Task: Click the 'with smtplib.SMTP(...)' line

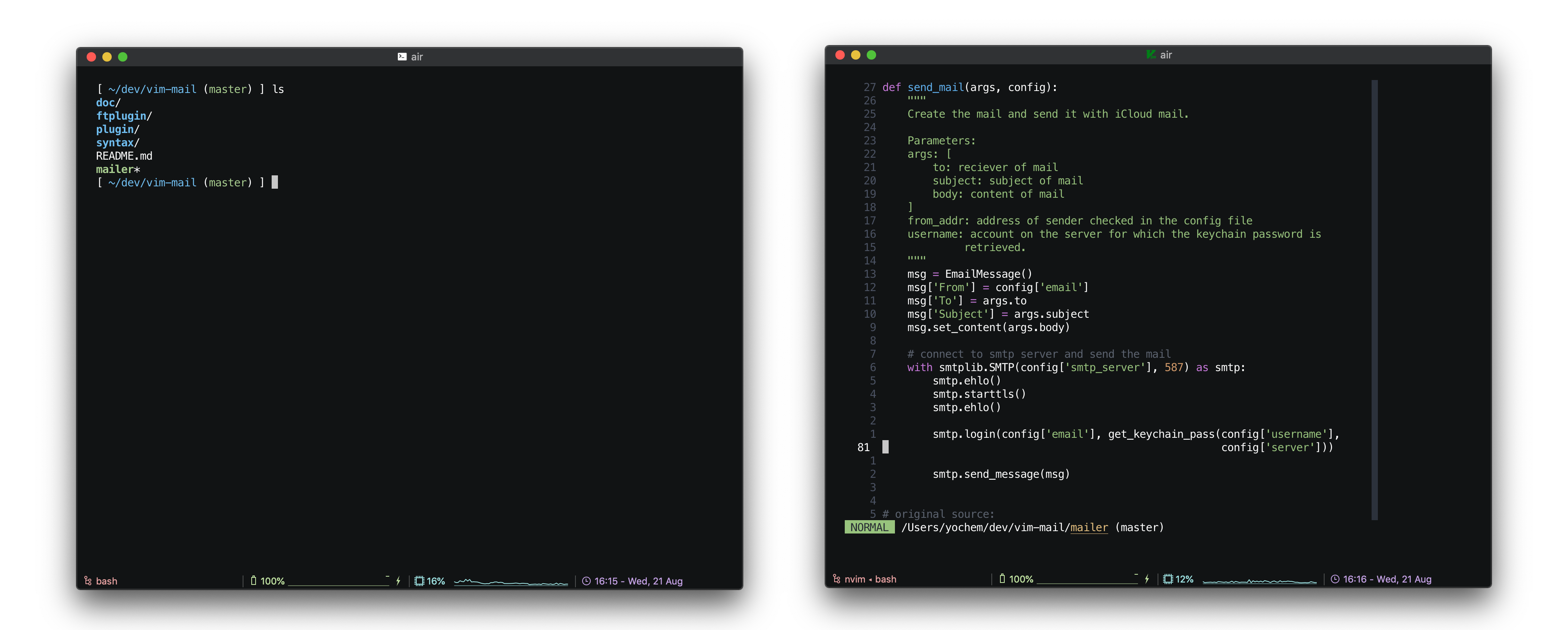Action: coord(1076,368)
